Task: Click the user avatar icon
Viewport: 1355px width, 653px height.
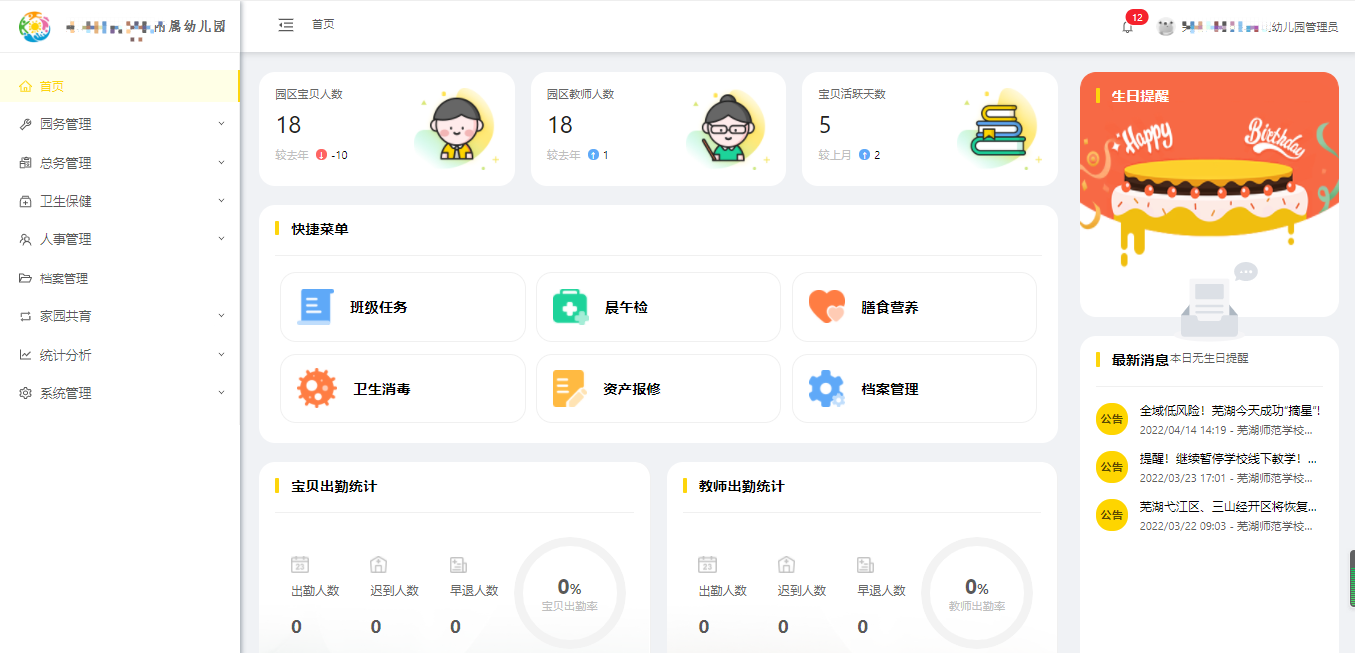Action: tap(1165, 27)
